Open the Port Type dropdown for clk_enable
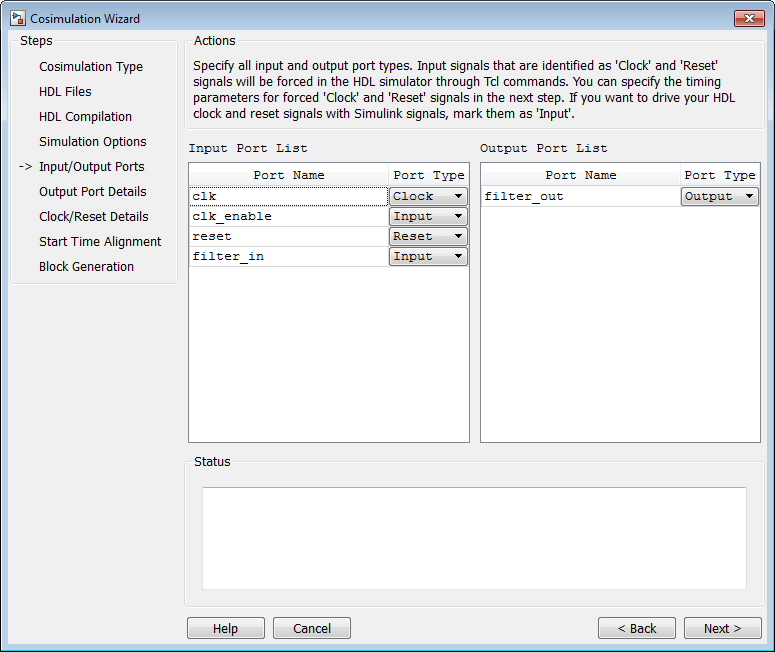775x652 pixels. point(428,217)
